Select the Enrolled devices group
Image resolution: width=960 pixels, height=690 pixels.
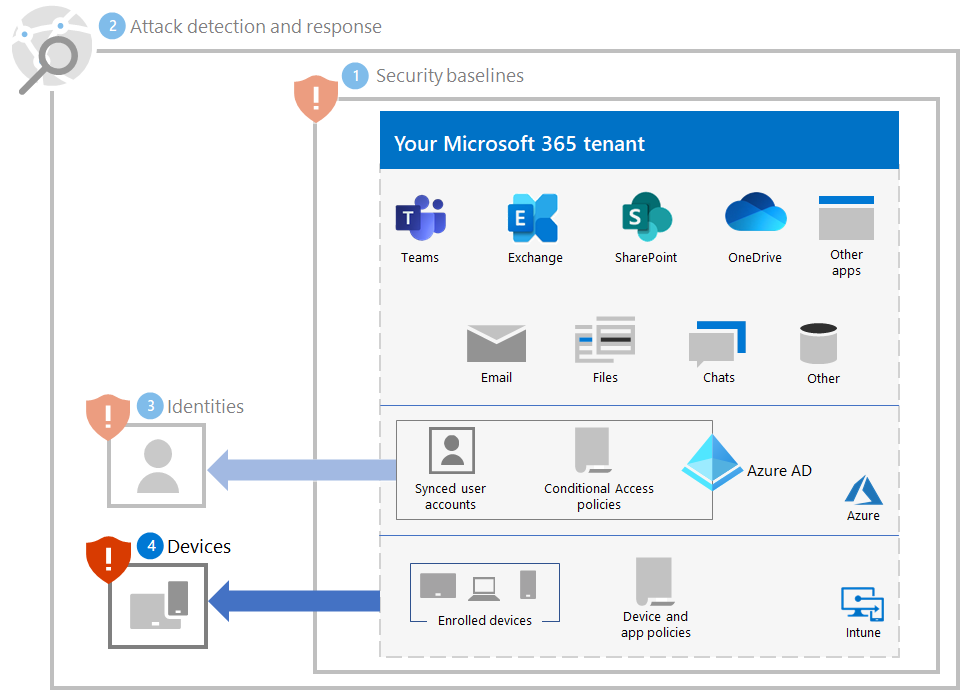coord(484,592)
